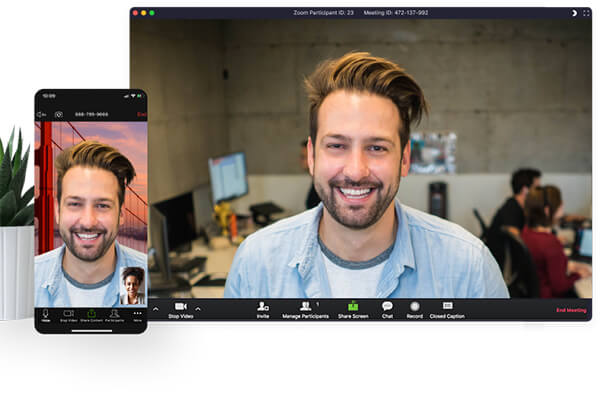Minimize the desktop window with the yellow button
The width and height of the screenshot is (600, 400).
tap(143, 13)
